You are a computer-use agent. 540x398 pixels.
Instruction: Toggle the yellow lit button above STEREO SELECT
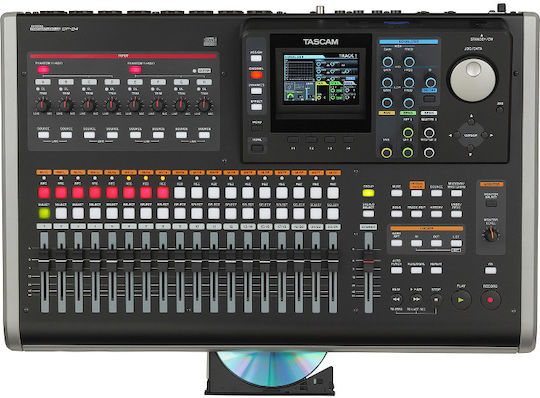pyautogui.click(x=368, y=193)
